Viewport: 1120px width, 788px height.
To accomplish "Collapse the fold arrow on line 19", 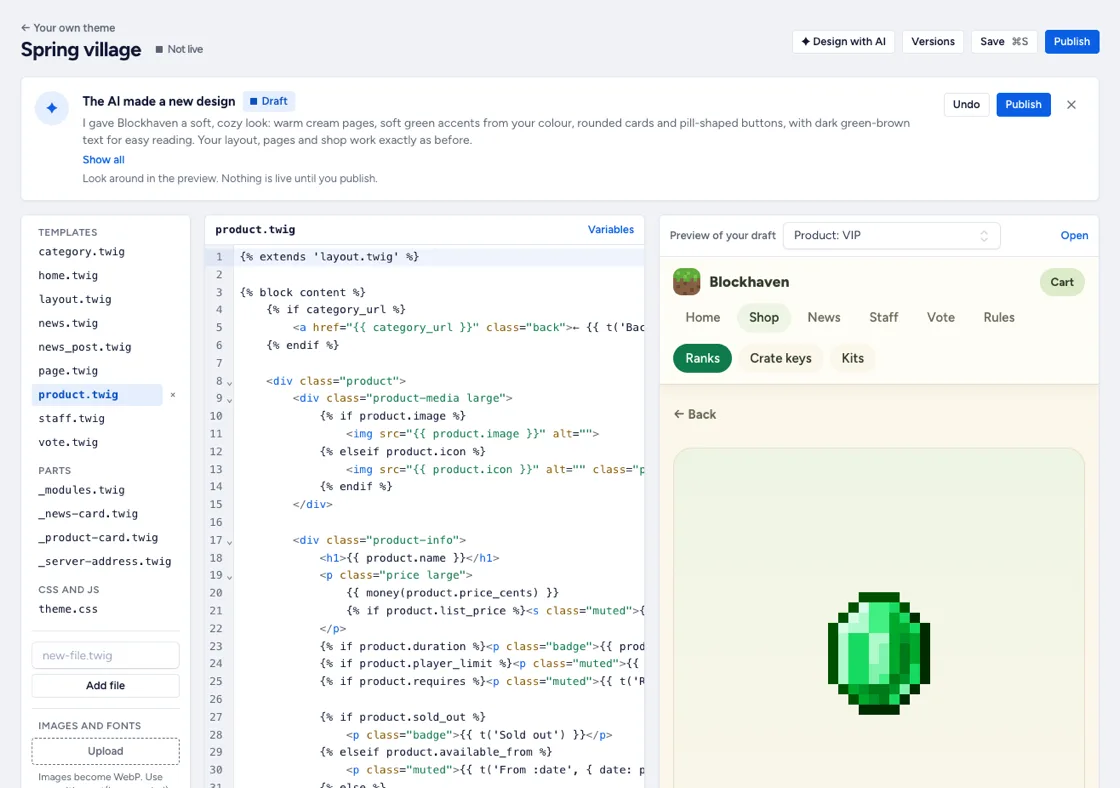I will point(229,577).
